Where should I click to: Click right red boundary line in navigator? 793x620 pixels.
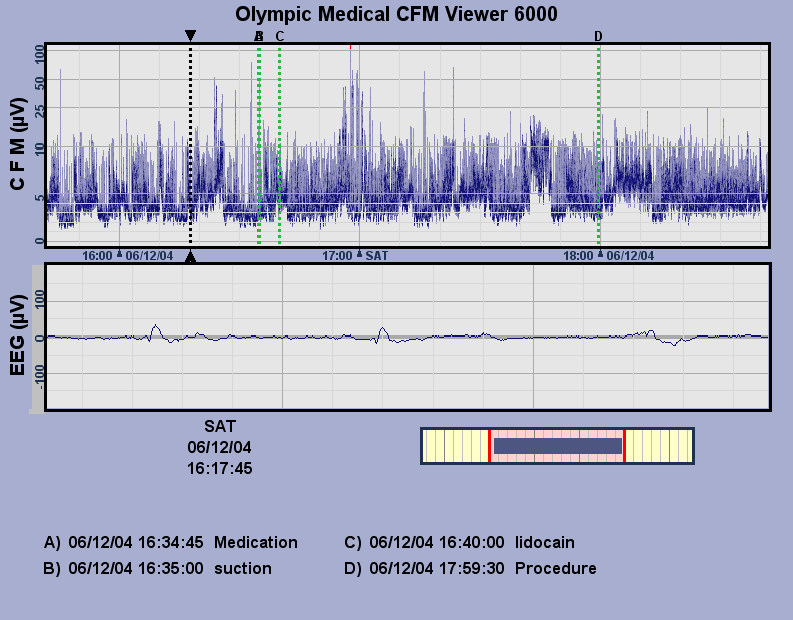click(625, 446)
